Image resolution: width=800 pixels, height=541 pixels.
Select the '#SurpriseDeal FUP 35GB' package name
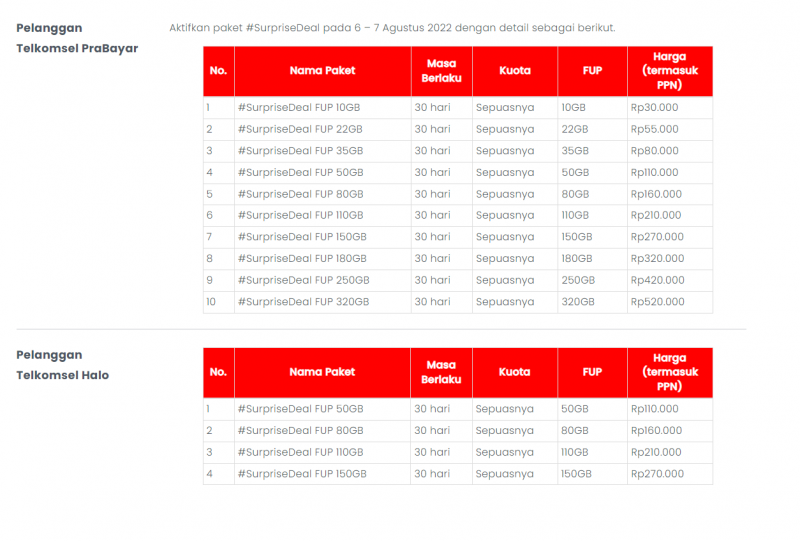[x=301, y=151]
